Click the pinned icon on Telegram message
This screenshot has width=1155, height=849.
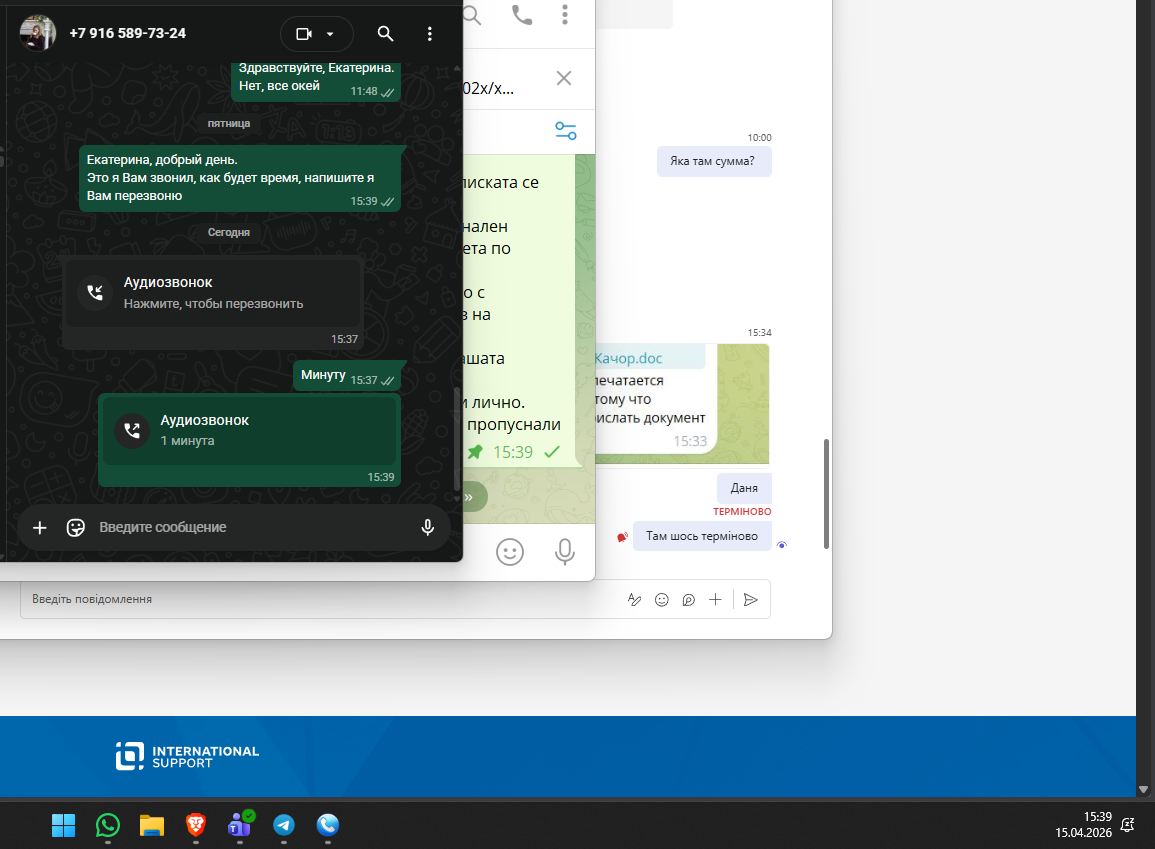[x=475, y=452]
